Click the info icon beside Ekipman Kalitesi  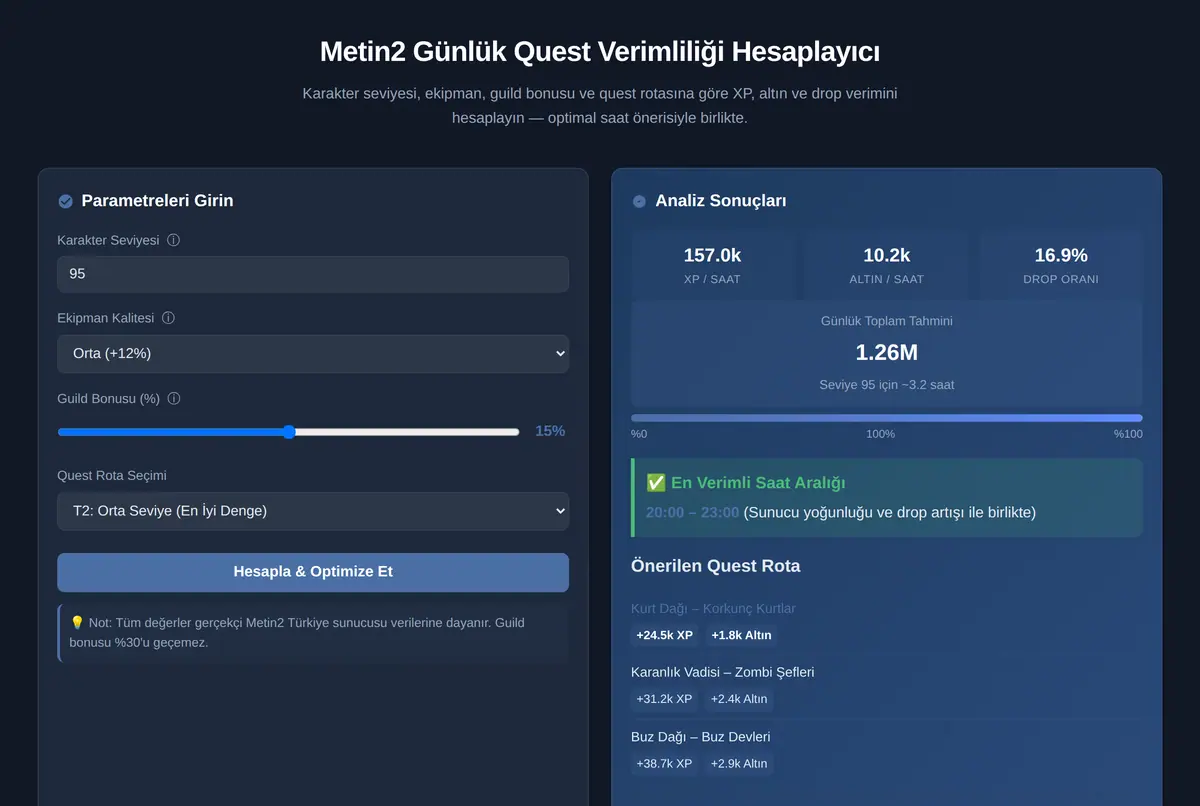168,318
